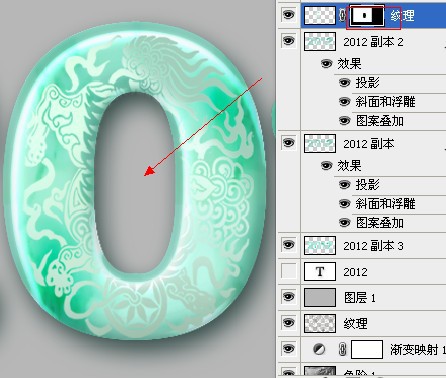Hide the 图层 1 layer
This screenshot has width=446, height=378.
click(288, 296)
